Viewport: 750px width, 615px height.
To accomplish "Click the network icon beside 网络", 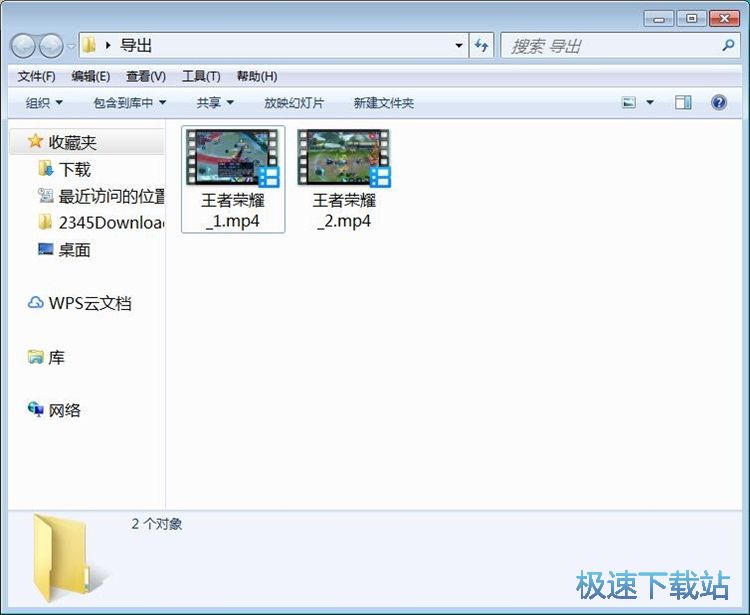I will (36, 409).
